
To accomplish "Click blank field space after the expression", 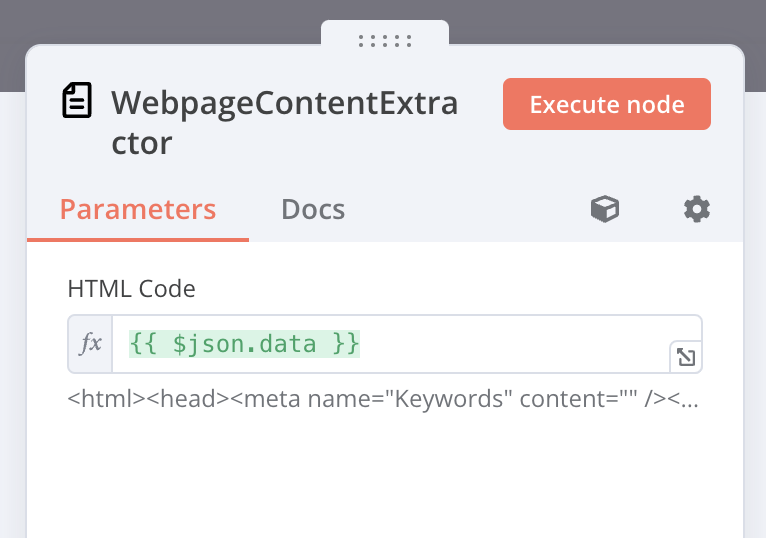I will [513, 344].
